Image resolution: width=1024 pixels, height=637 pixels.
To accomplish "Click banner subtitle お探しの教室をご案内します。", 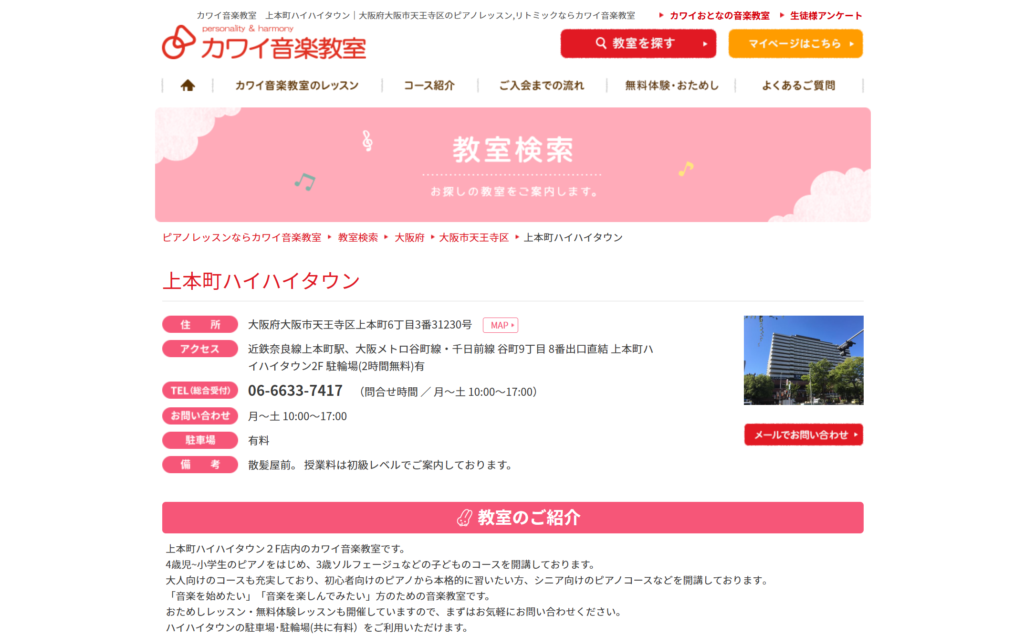I will [513, 192].
